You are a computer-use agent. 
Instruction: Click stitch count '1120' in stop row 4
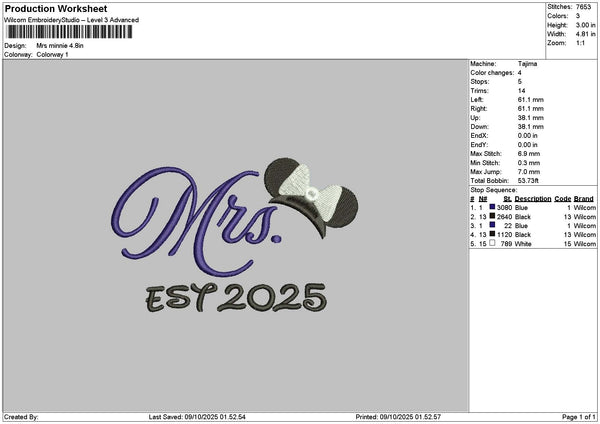click(504, 235)
